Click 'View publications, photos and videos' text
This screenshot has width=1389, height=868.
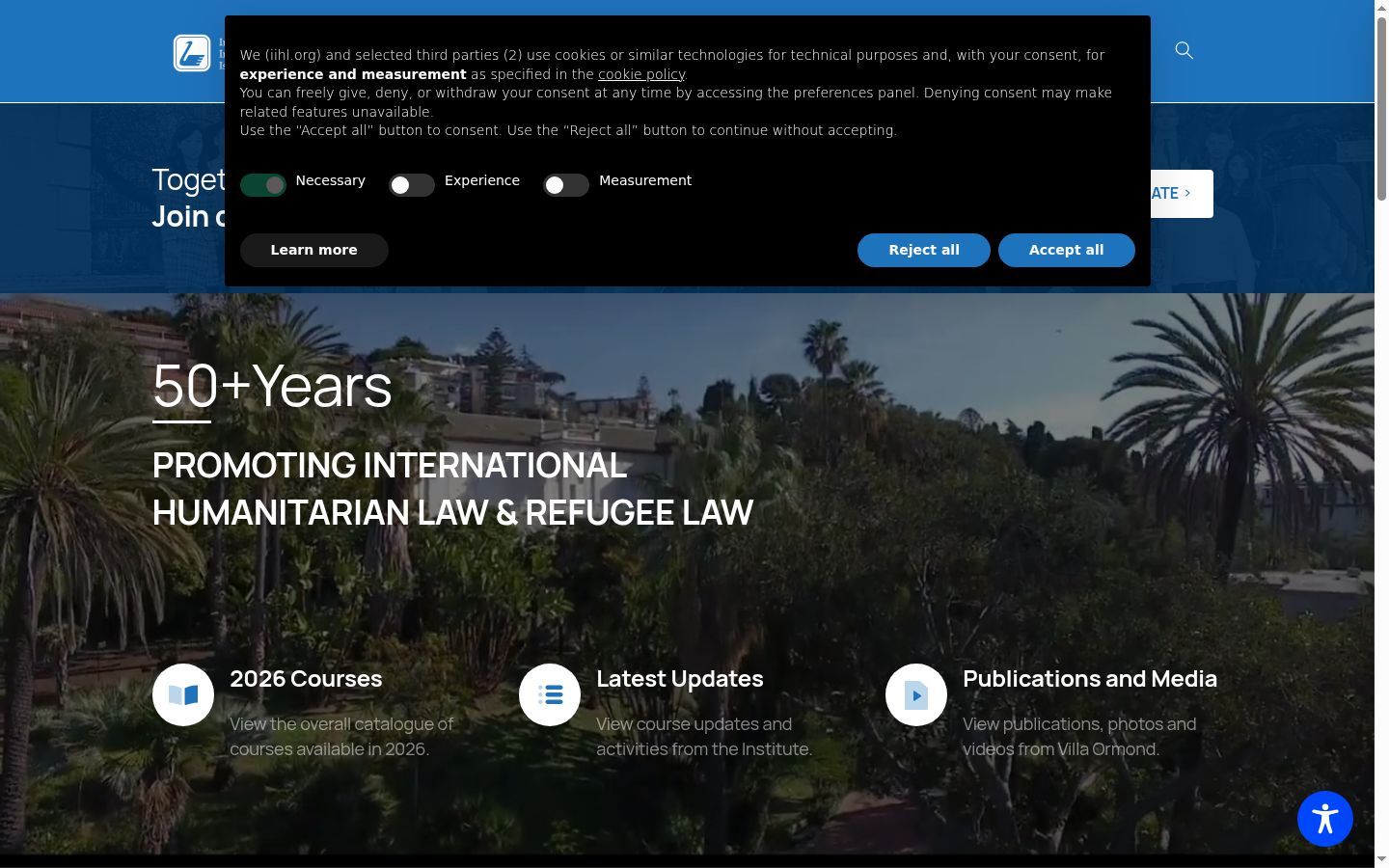1079,737
